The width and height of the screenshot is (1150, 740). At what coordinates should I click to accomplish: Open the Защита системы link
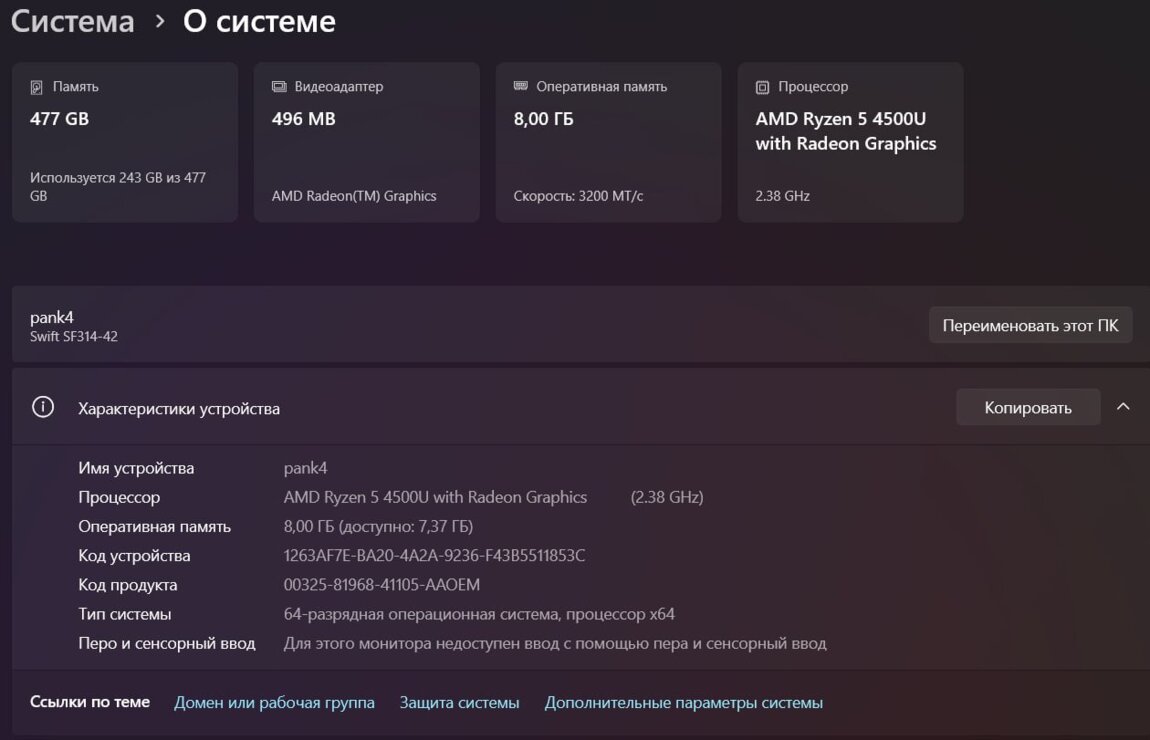pyautogui.click(x=459, y=703)
